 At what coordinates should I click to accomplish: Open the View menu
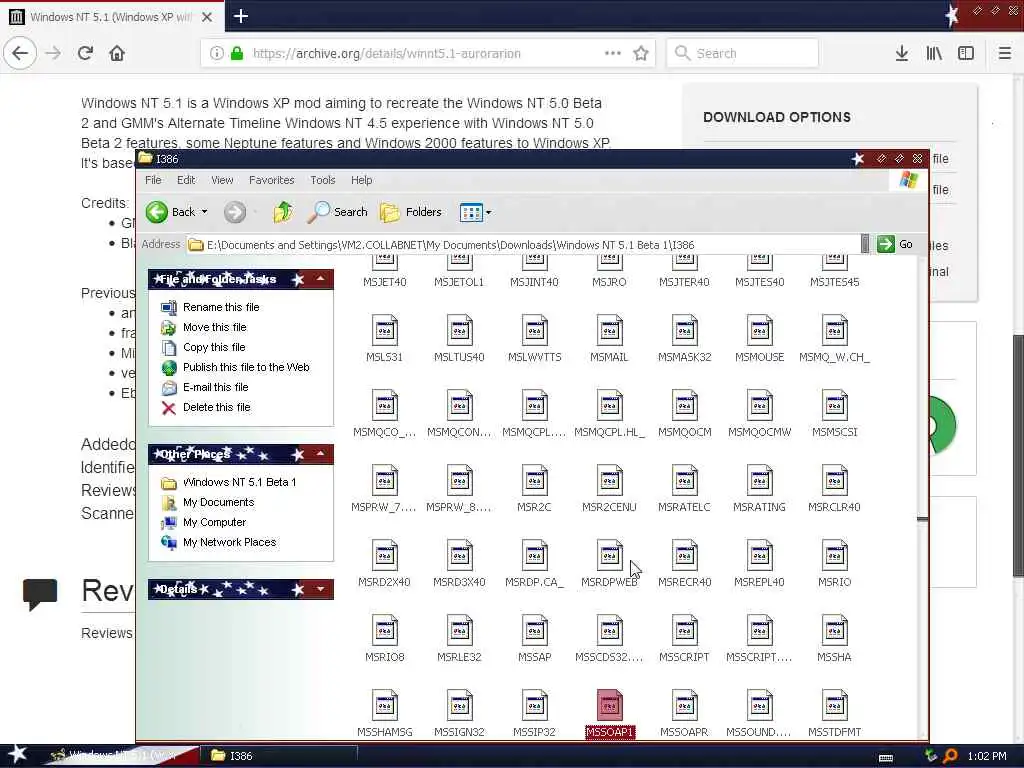click(x=222, y=180)
